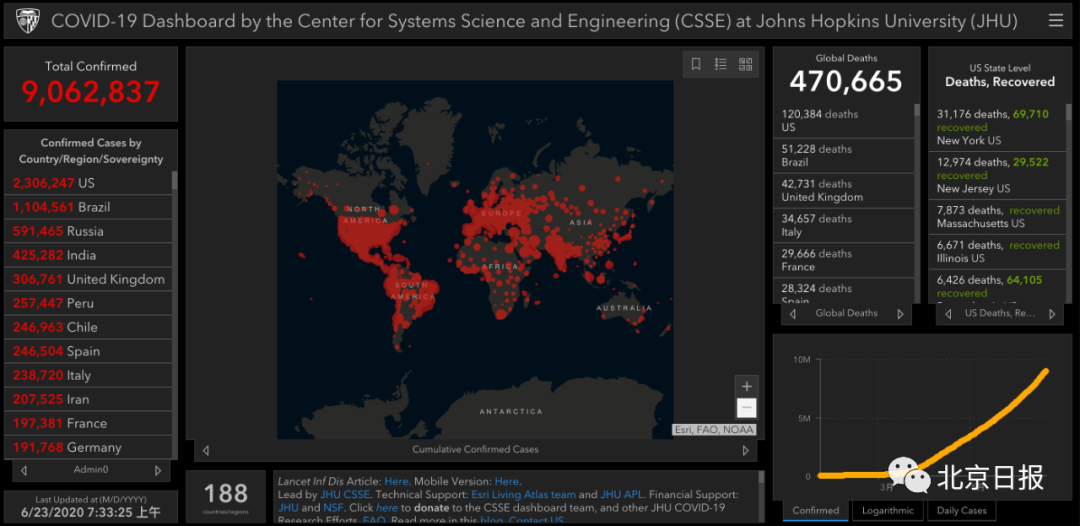Click the New York US deaths entry
The width and height of the screenshot is (1080, 526).
pos(997,127)
